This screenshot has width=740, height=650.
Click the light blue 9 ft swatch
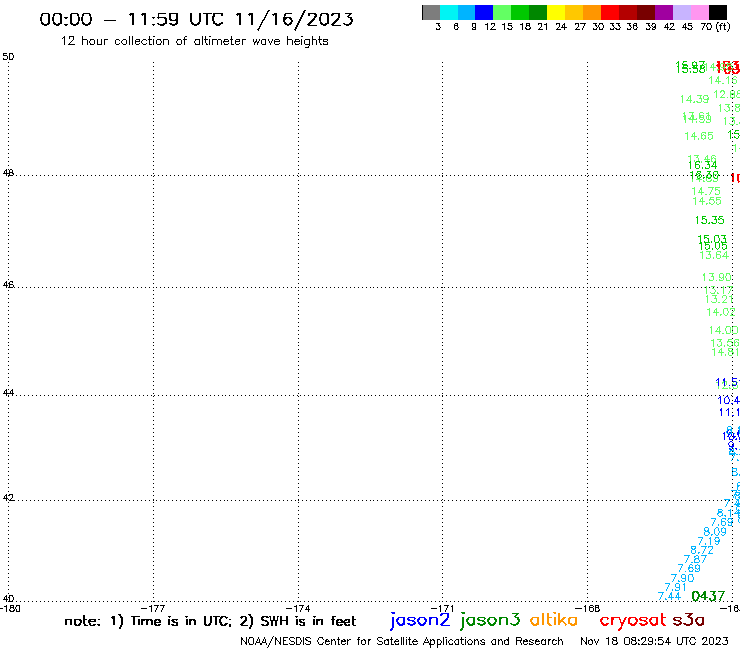pos(467,12)
